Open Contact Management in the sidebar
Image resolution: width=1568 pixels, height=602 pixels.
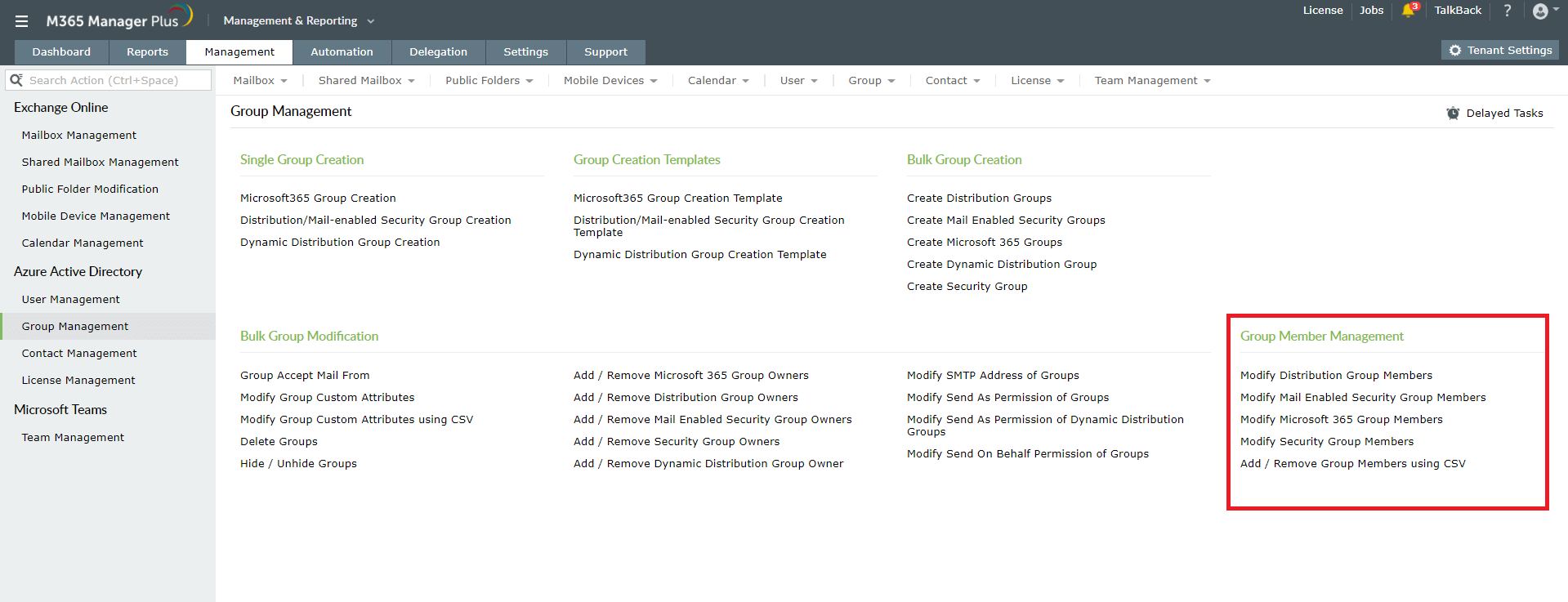[79, 353]
